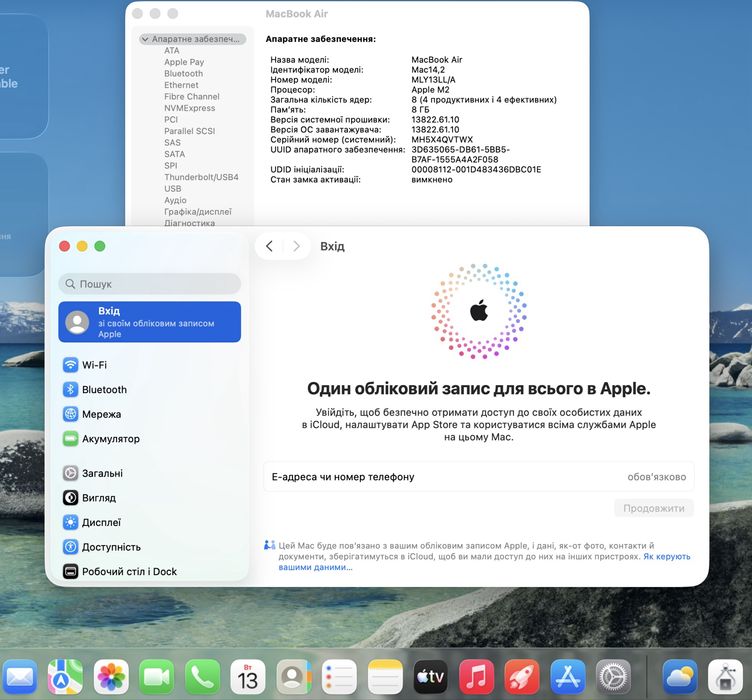The width and height of the screenshot is (752, 700).
Task: Open Доступність accessibility settings
Action: point(150,547)
